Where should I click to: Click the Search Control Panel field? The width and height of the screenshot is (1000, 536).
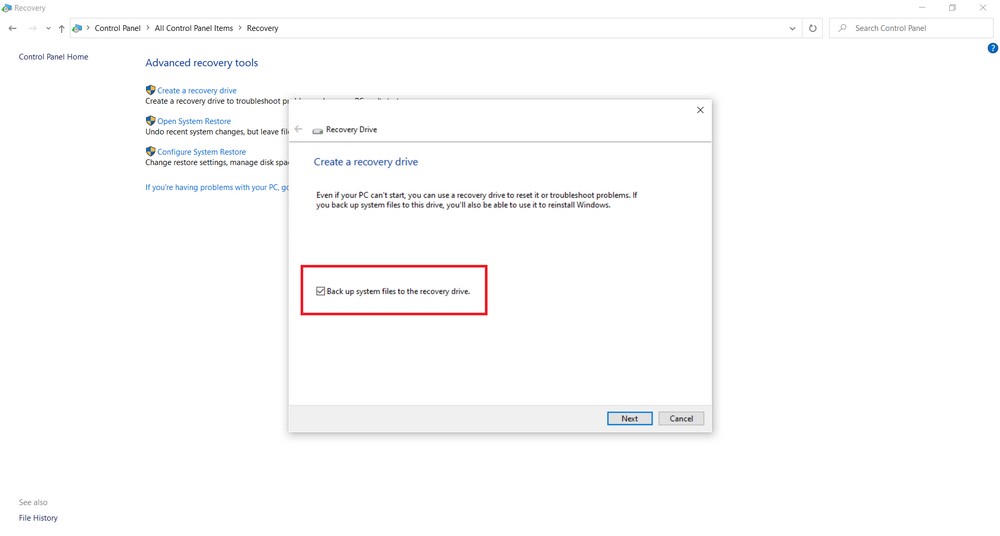[911, 28]
